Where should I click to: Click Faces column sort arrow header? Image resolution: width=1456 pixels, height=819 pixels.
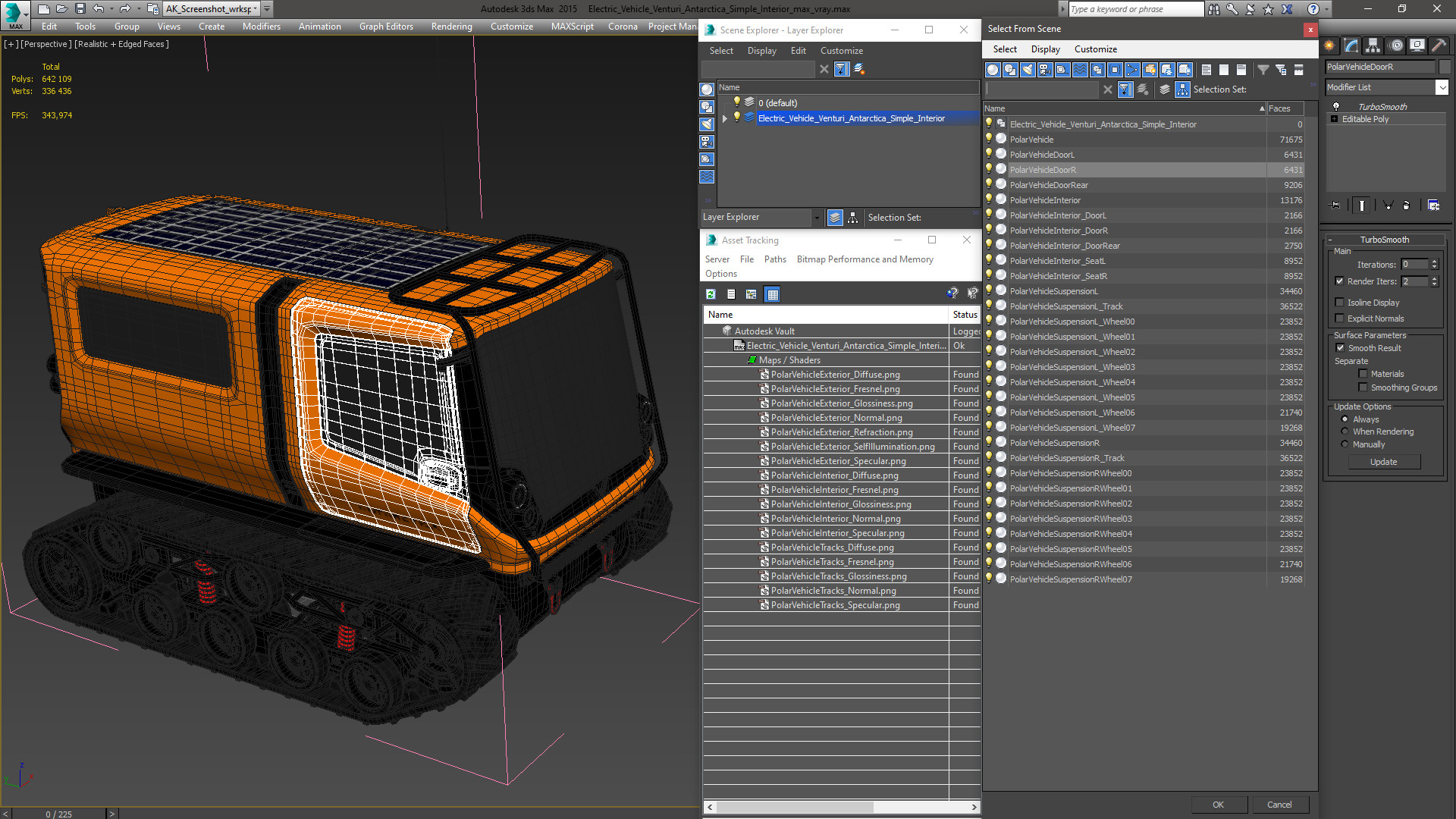[x=1285, y=108]
